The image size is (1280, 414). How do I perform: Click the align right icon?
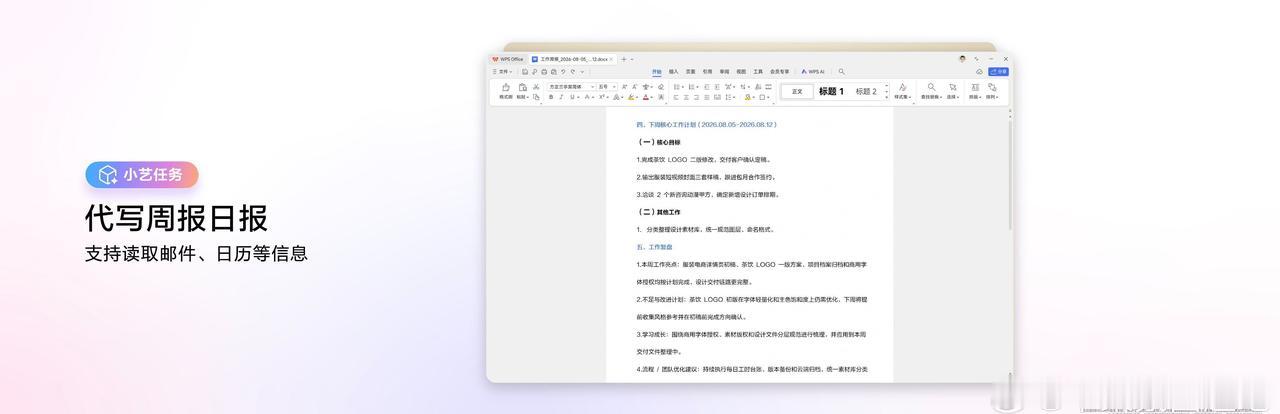click(696, 97)
